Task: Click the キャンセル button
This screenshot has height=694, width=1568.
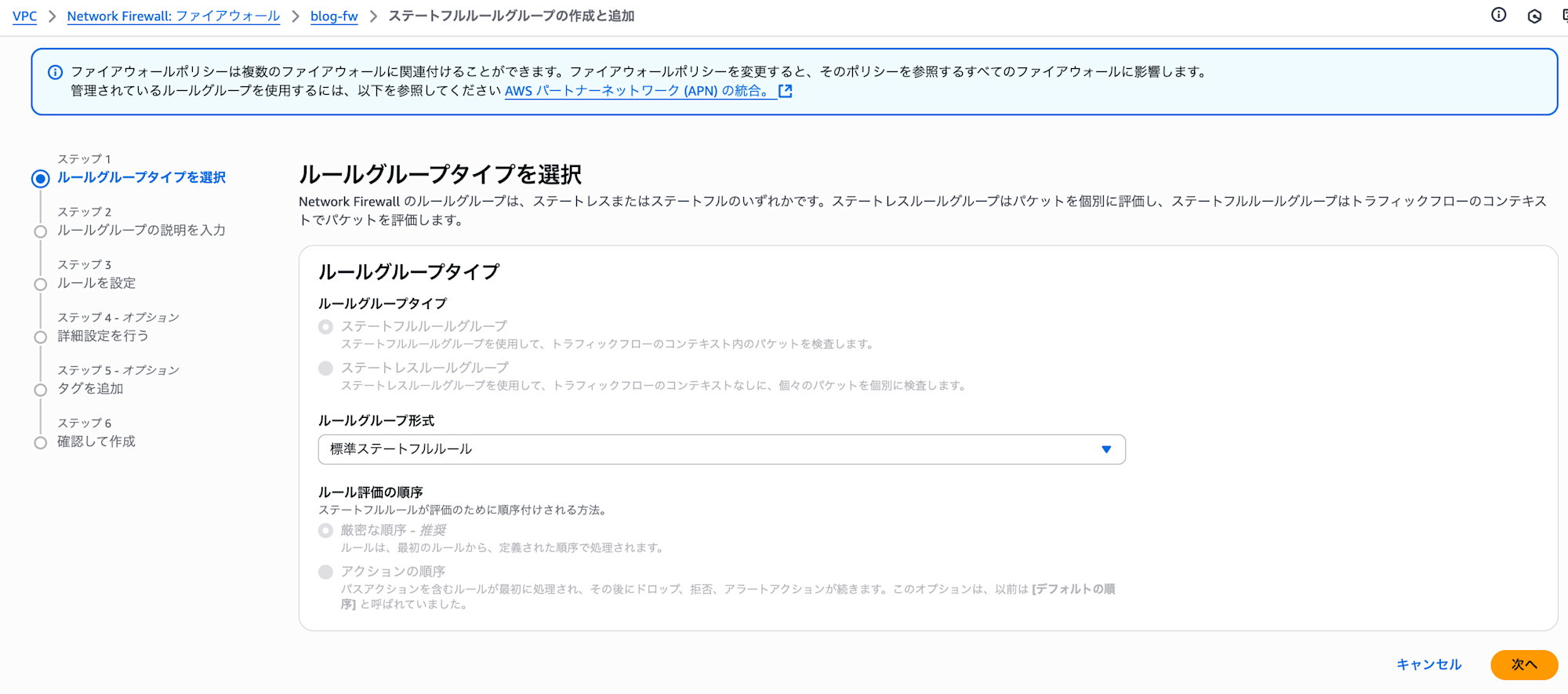Action: (x=1428, y=664)
